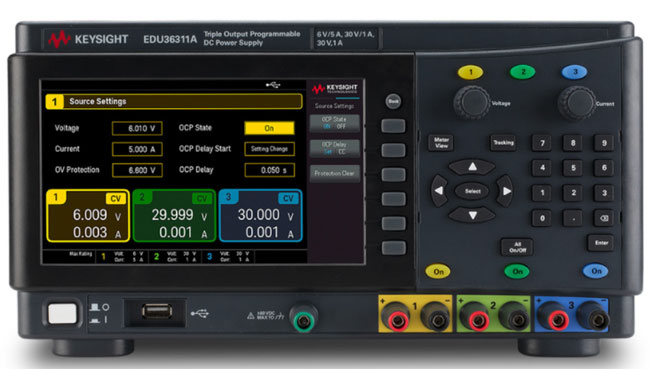Click the right arrow navigation key
The height and width of the screenshot is (369, 650).
point(505,191)
